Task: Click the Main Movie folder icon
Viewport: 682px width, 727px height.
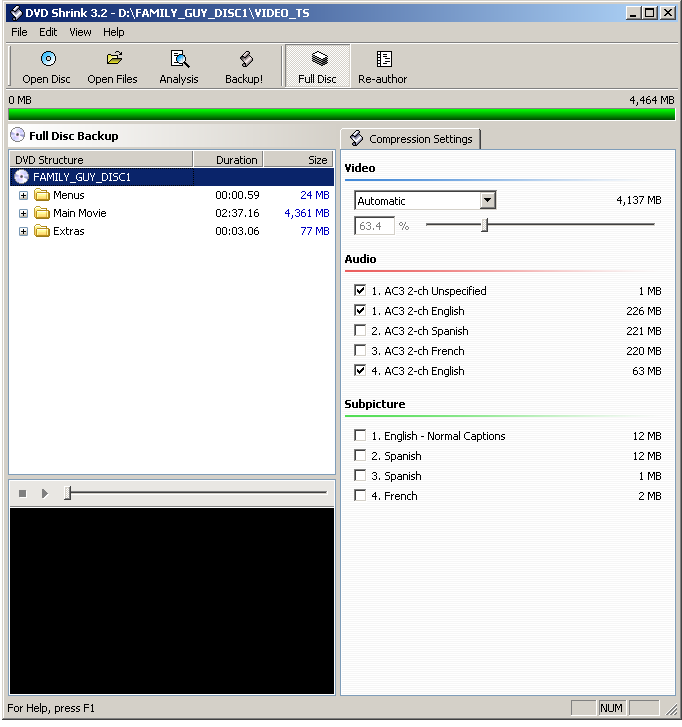Action: click(42, 213)
